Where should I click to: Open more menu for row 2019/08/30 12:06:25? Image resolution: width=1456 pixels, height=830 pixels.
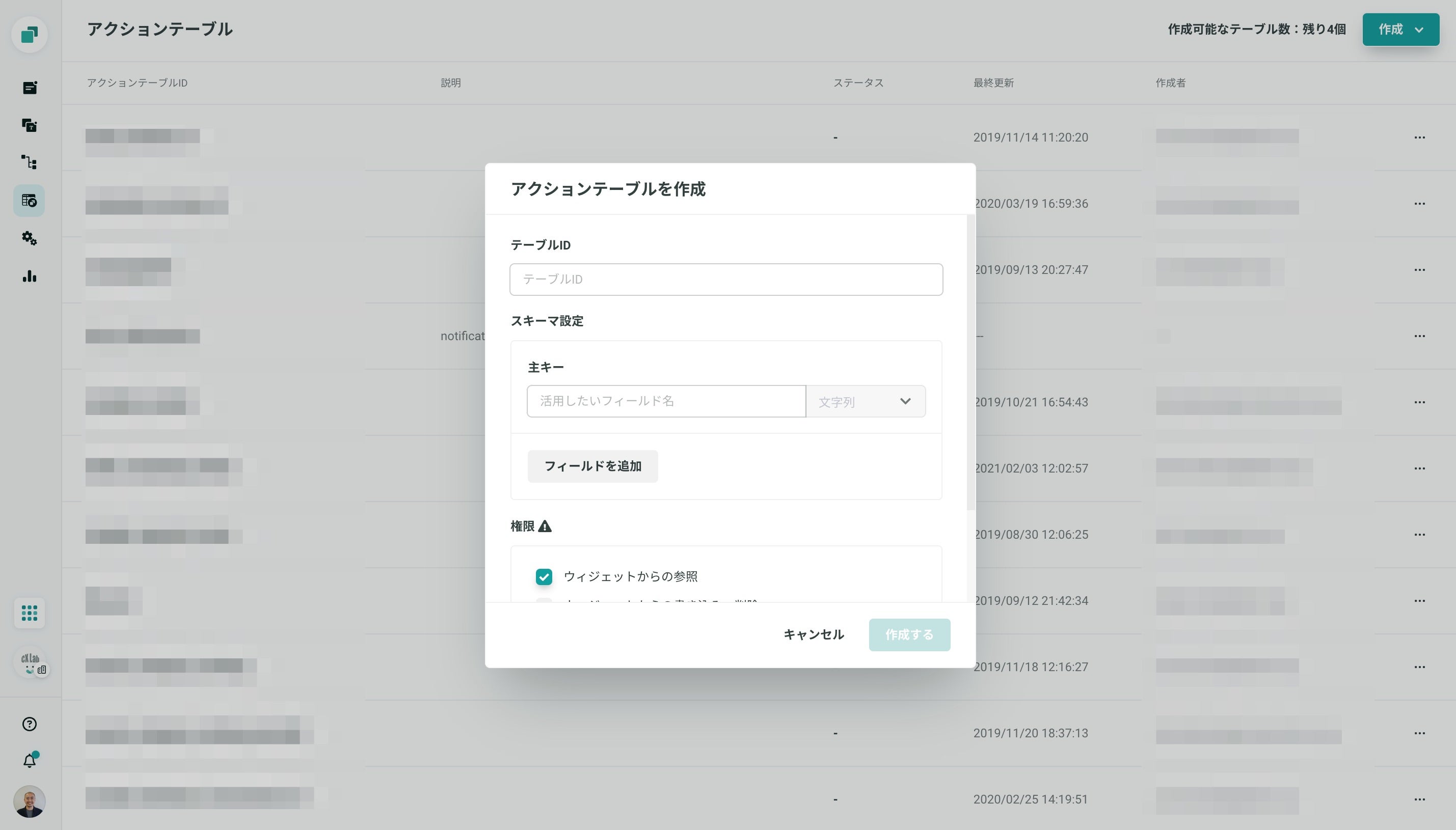point(1419,535)
